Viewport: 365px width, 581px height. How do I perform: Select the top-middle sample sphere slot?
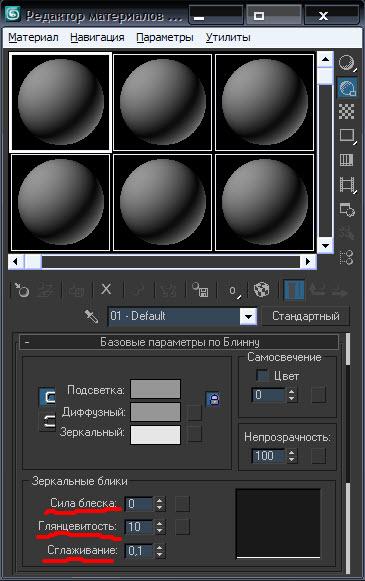click(x=162, y=102)
